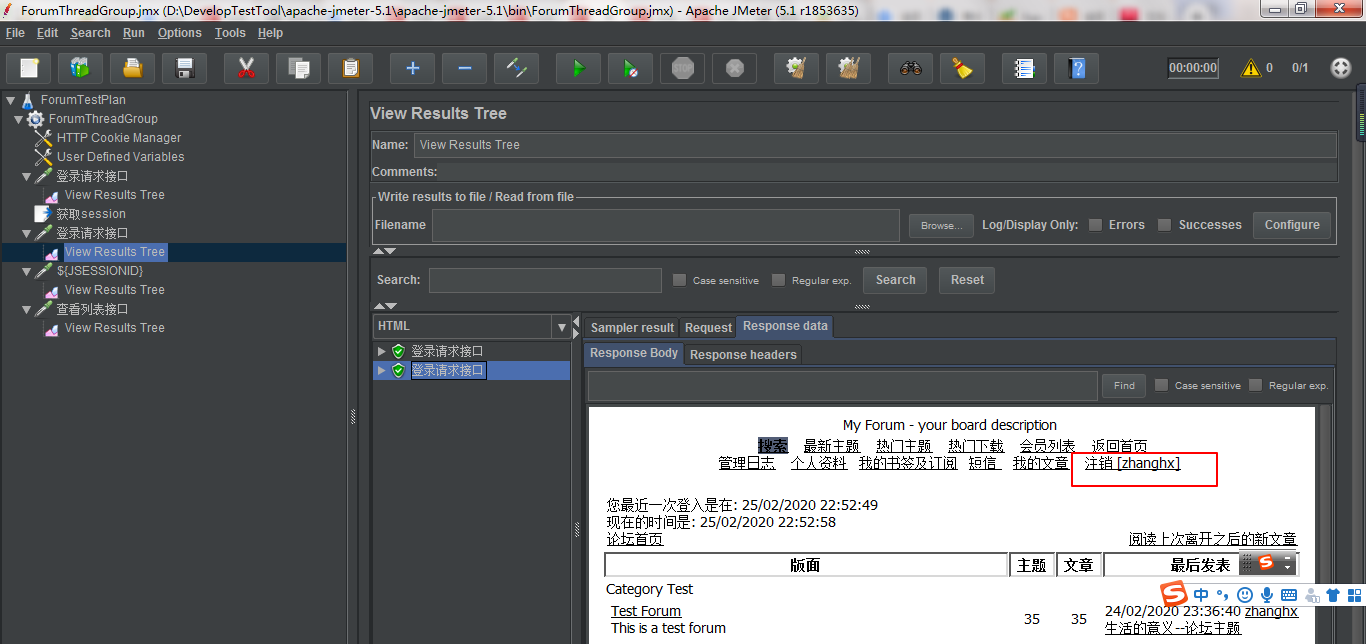
Task: Open Search via binoculars icon
Action: pyautogui.click(x=910, y=68)
